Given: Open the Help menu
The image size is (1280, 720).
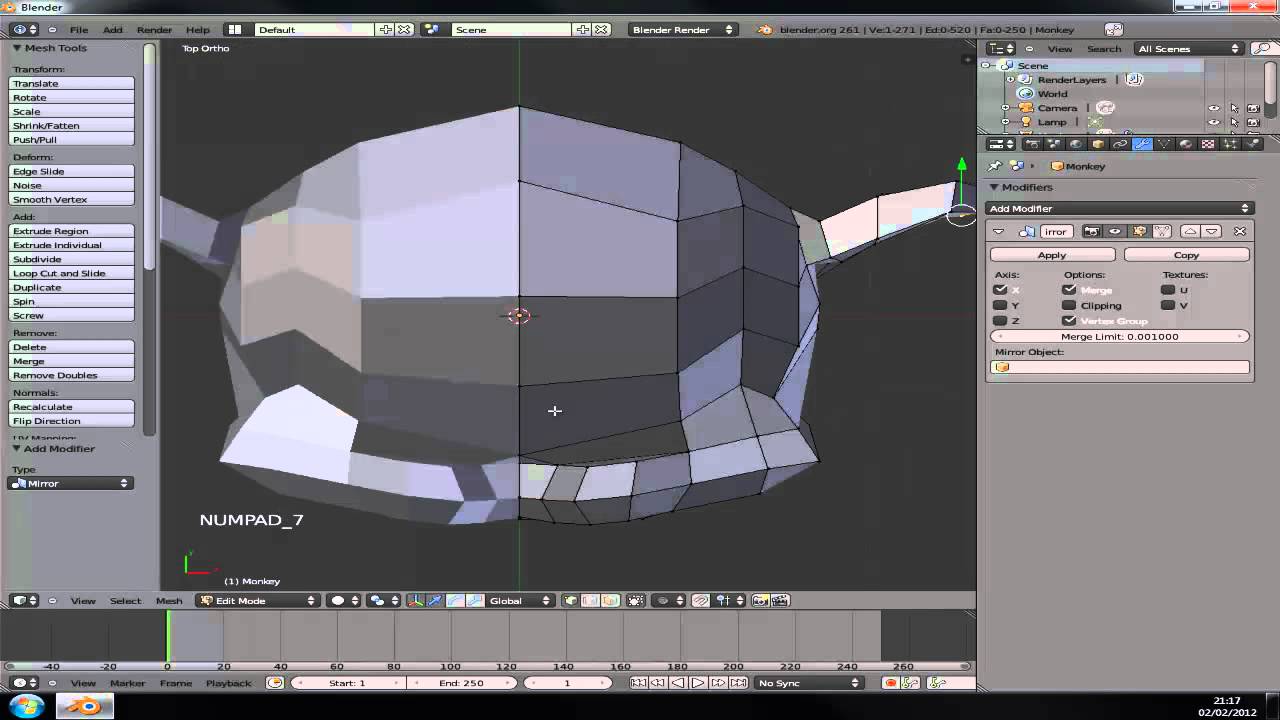Looking at the screenshot, I should click(198, 29).
